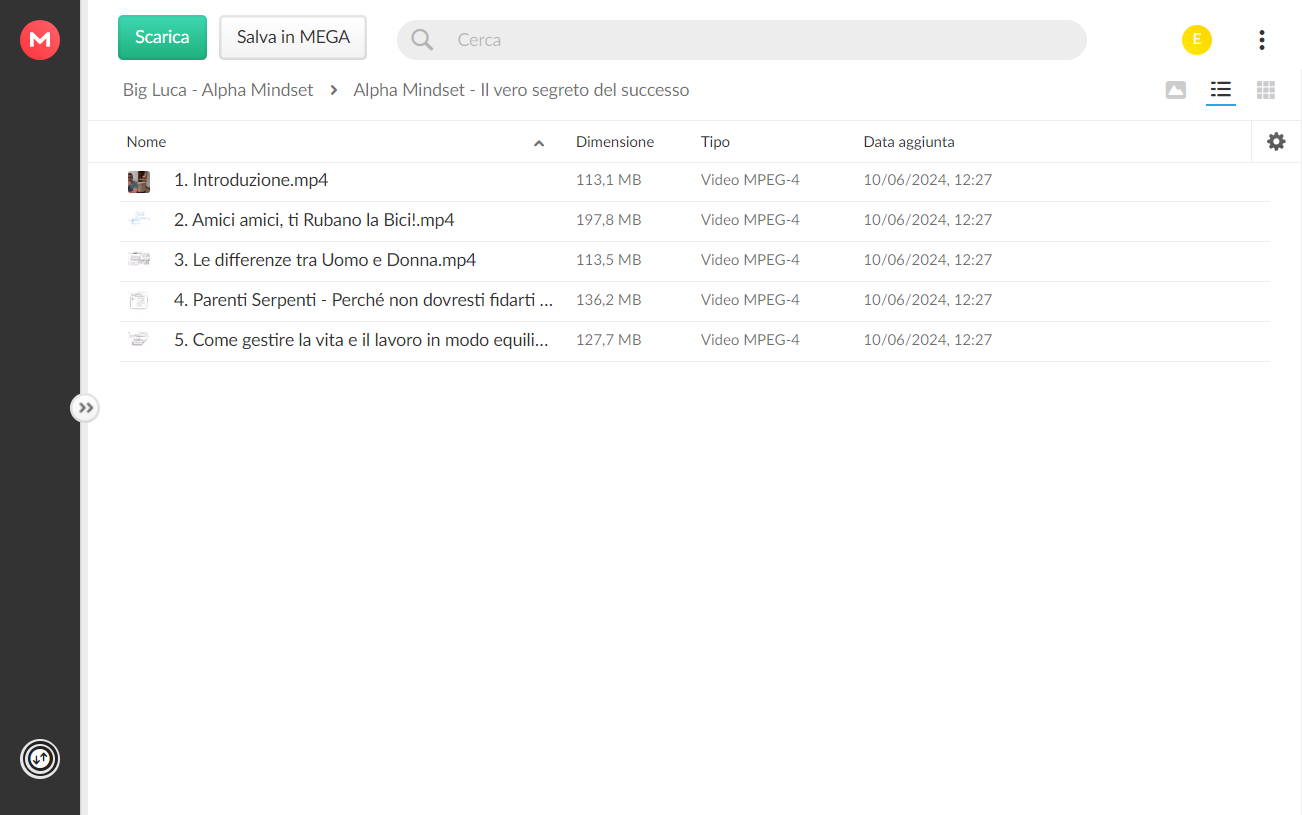Image resolution: width=1302 pixels, height=815 pixels.
Task: Sort by Nome column header
Action: point(146,142)
